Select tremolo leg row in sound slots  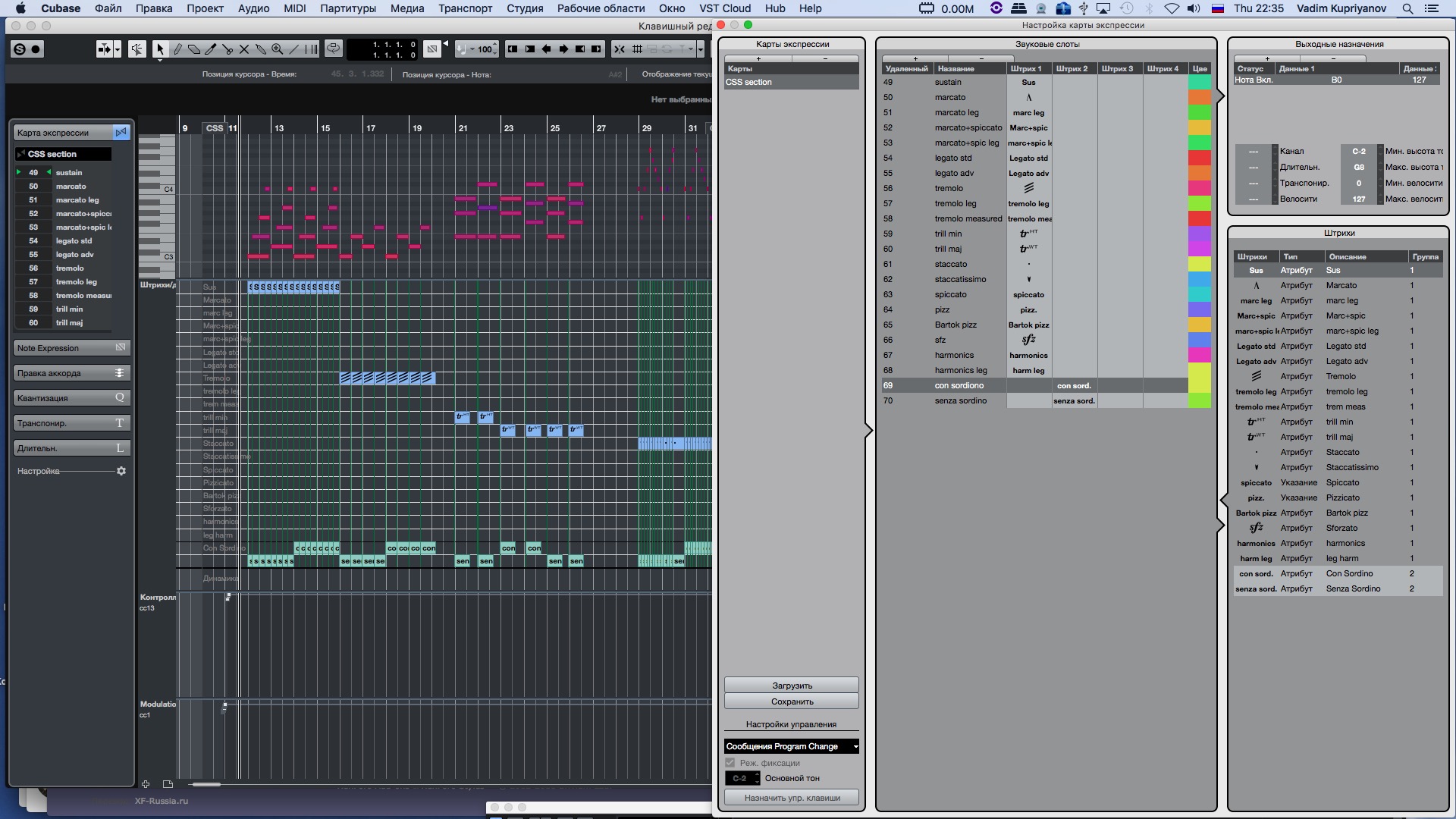(x=955, y=203)
